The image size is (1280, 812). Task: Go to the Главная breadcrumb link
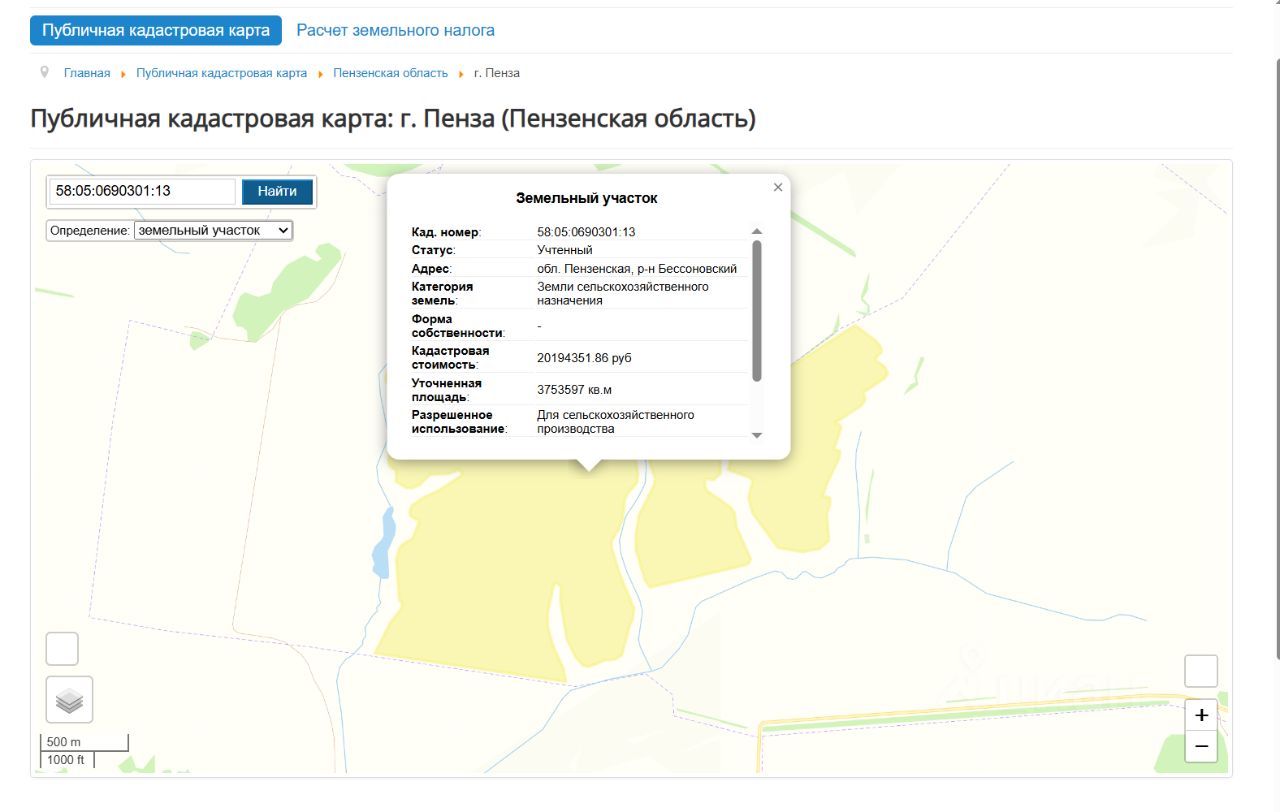tap(87, 73)
